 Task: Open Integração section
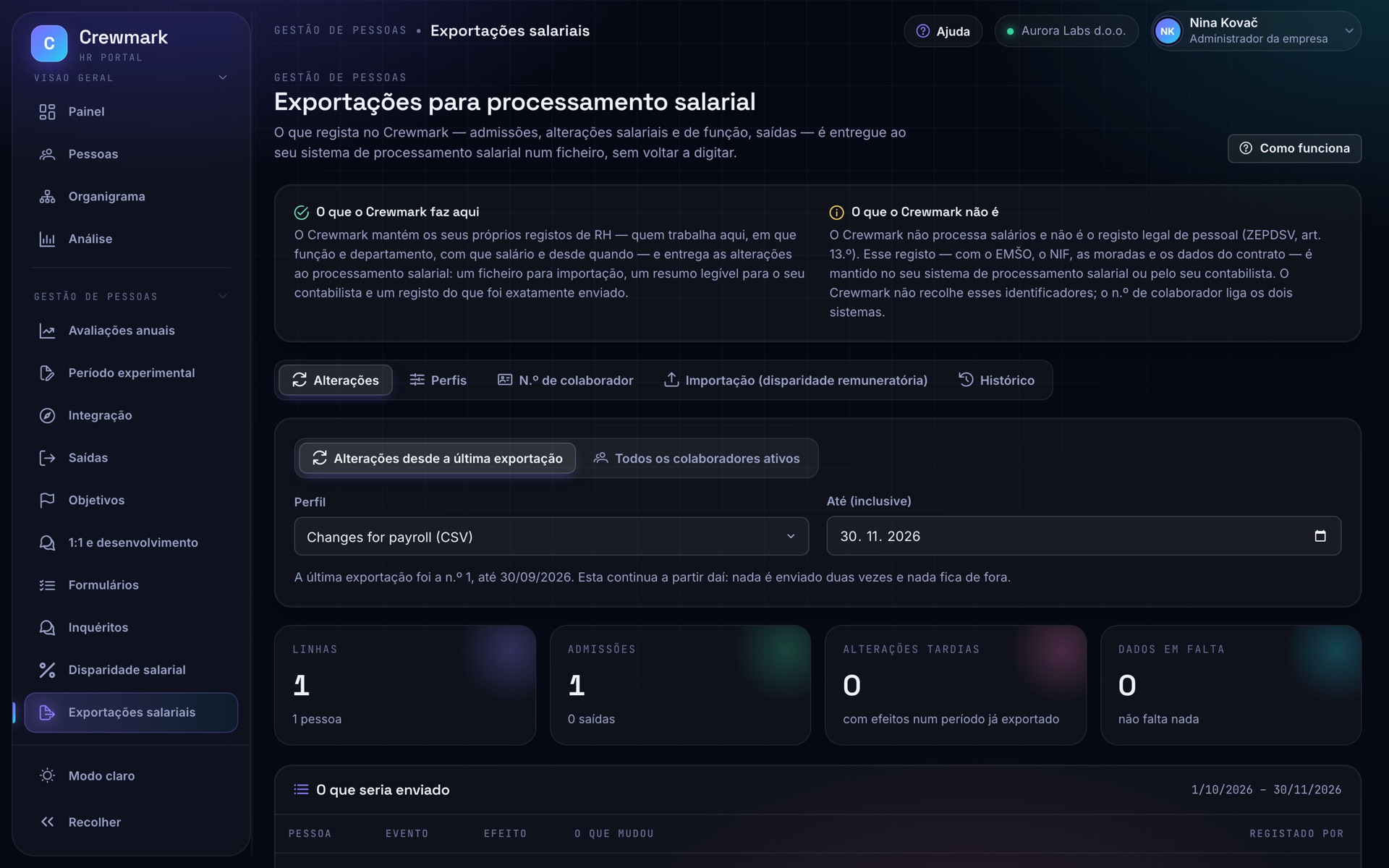[x=131, y=415]
